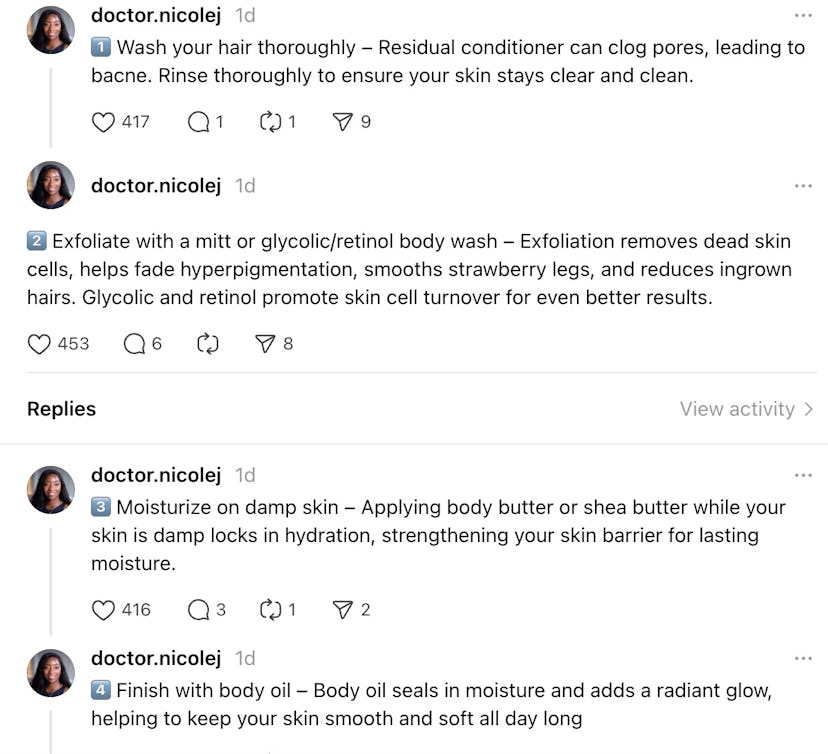Like the 'Moisturize on damp skin' post
This screenshot has height=754, width=828.
(x=104, y=610)
